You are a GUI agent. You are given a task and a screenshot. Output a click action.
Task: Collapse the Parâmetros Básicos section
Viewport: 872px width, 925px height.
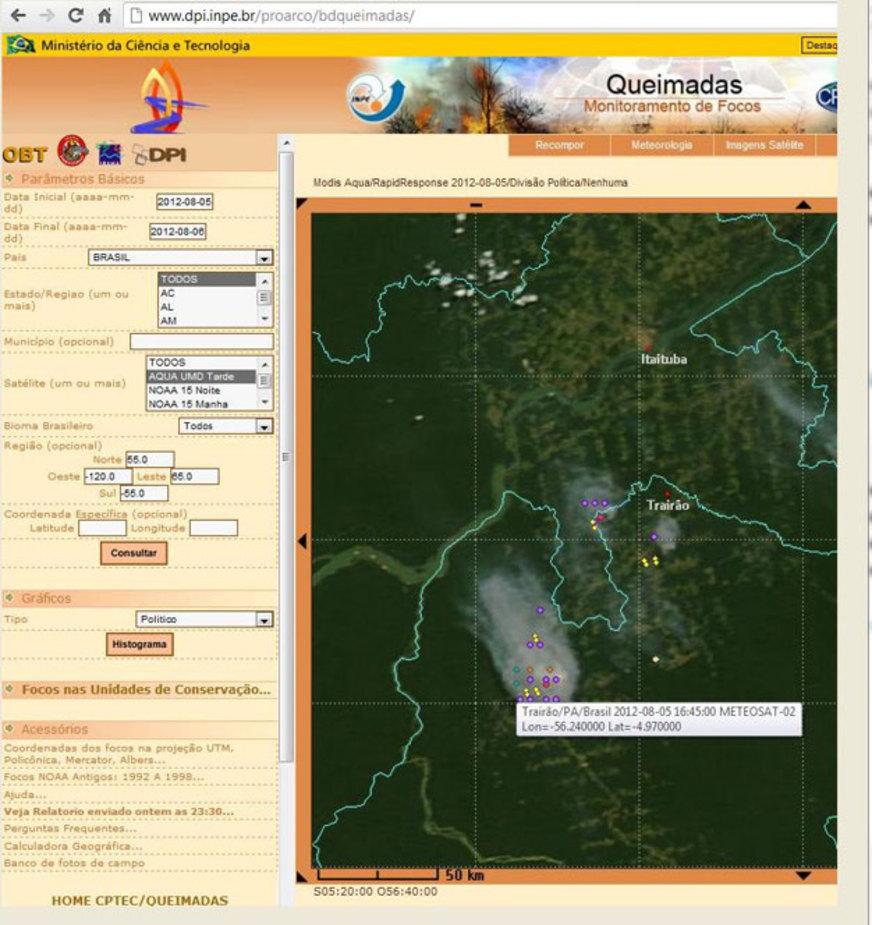[x=9, y=178]
